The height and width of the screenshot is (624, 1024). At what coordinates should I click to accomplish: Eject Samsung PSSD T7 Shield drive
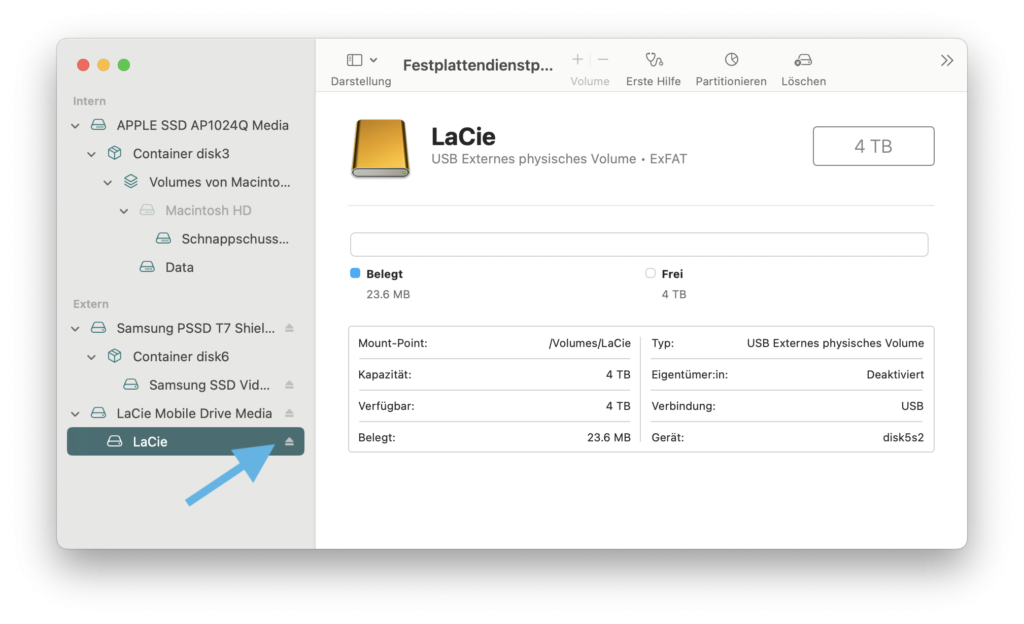point(289,328)
